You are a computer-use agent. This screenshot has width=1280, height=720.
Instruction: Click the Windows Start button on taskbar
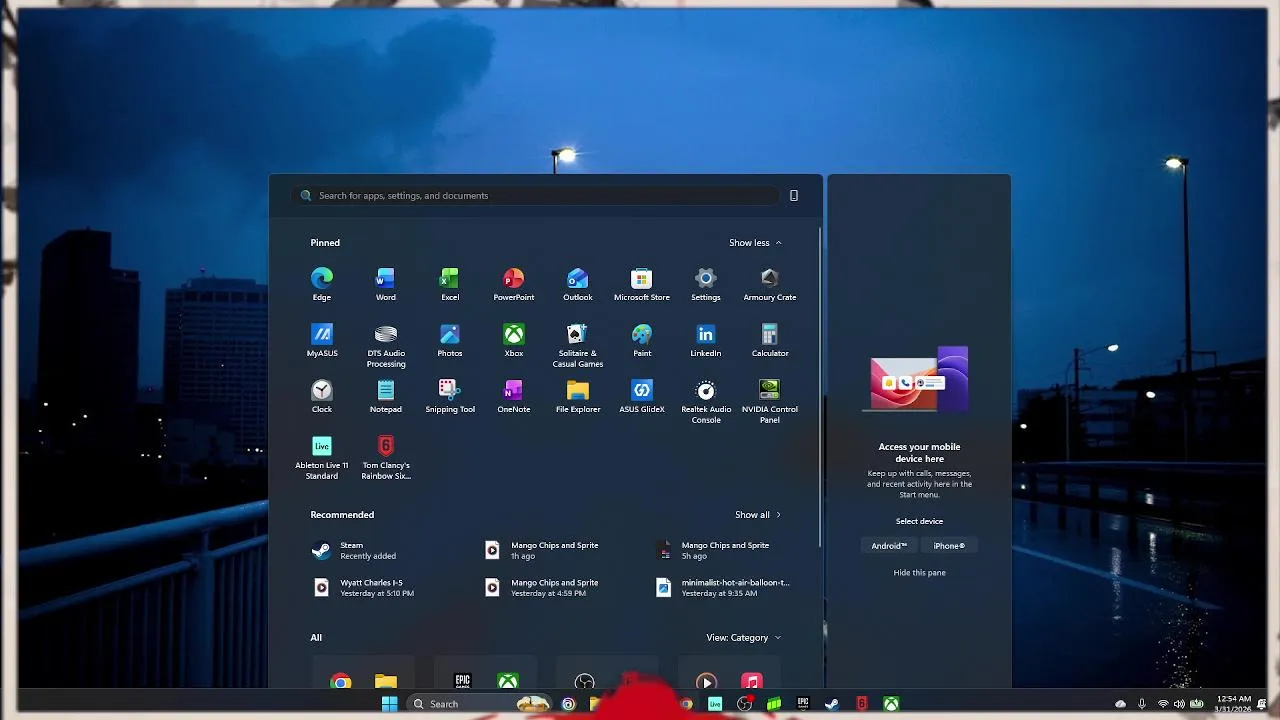(x=389, y=704)
